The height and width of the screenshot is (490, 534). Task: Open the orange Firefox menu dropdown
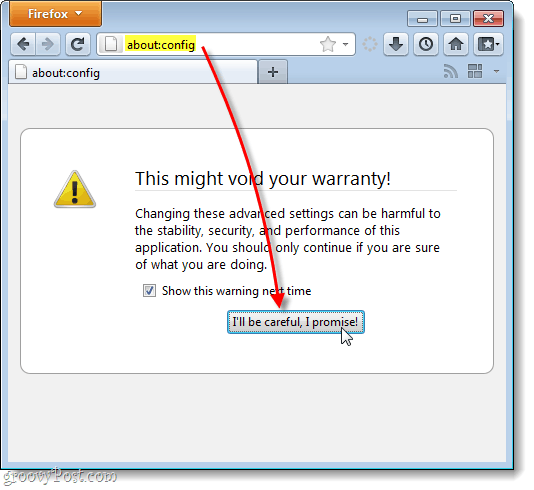click(55, 14)
